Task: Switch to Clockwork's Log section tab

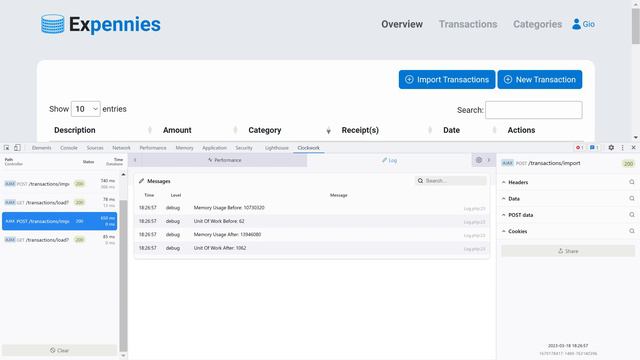Action: pyautogui.click(x=389, y=160)
